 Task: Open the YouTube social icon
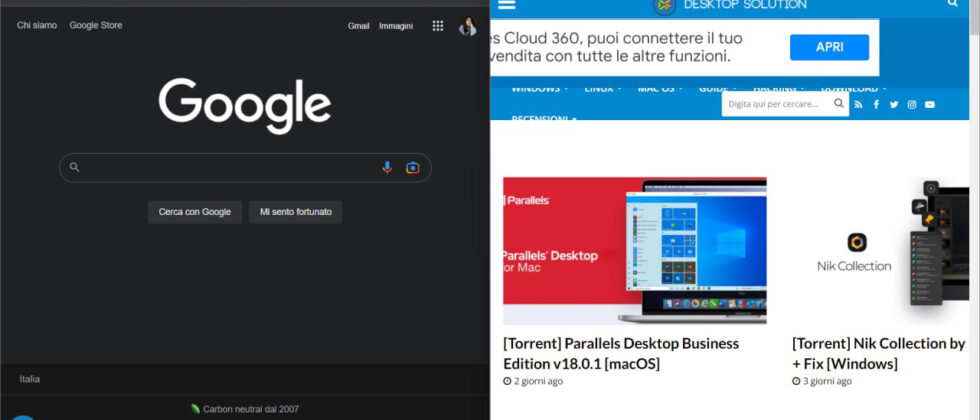click(930, 104)
